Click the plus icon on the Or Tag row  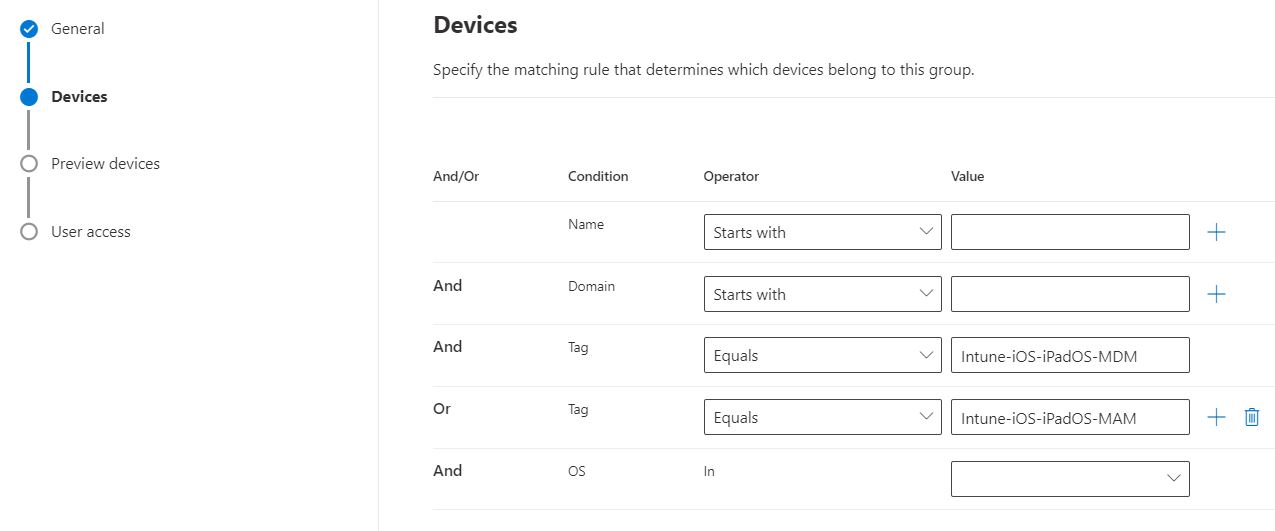(x=1216, y=417)
